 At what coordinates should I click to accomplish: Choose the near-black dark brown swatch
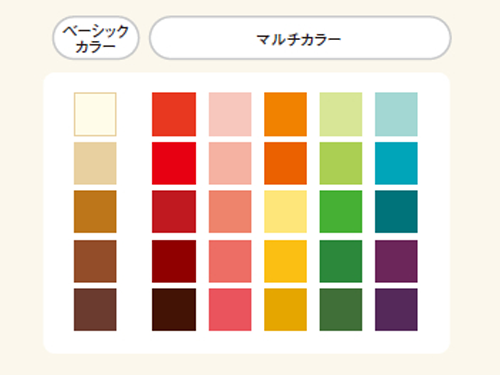(174, 310)
